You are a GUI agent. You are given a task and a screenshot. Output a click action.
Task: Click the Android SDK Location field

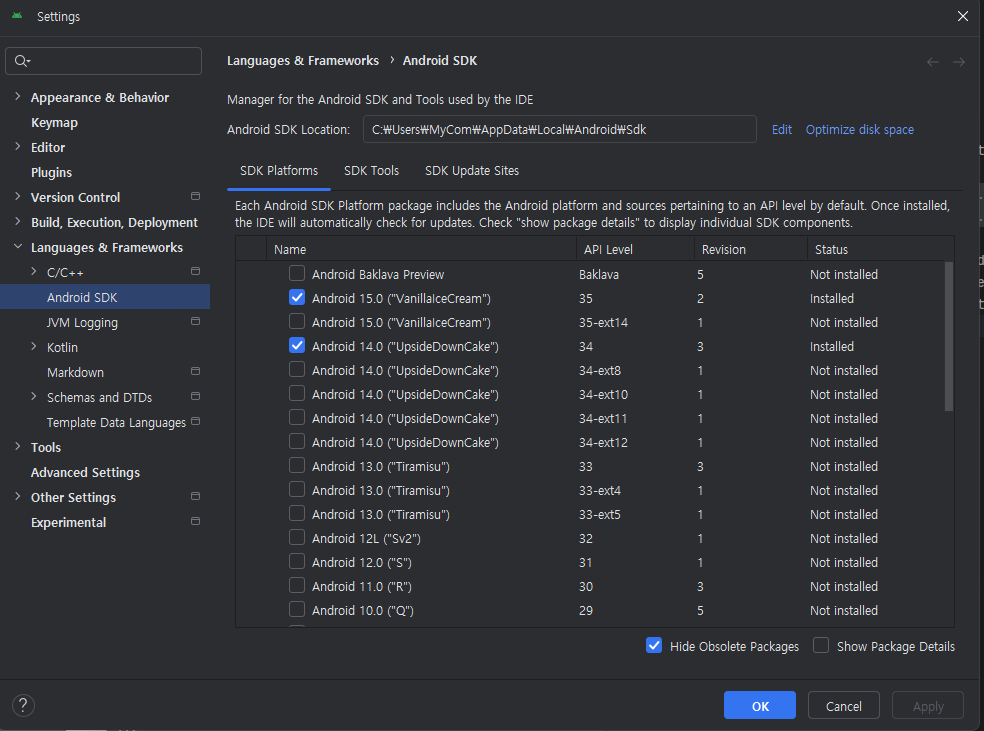click(x=559, y=129)
